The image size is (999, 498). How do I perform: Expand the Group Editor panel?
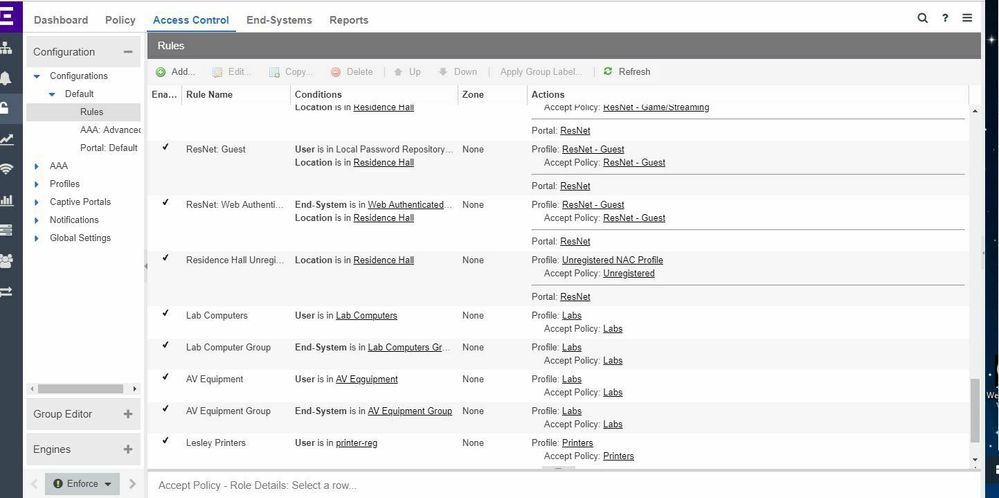click(127, 414)
